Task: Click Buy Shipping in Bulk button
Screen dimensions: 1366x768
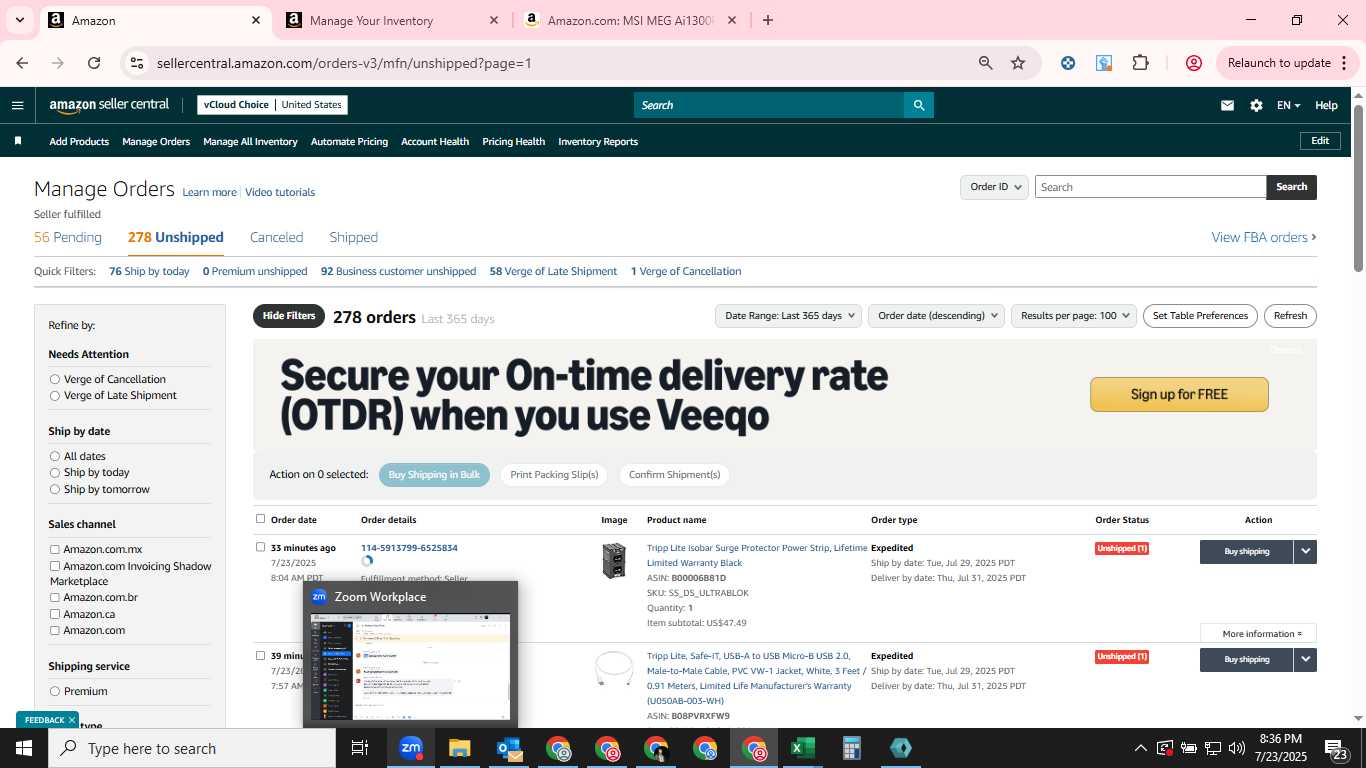Action: click(x=434, y=475)
